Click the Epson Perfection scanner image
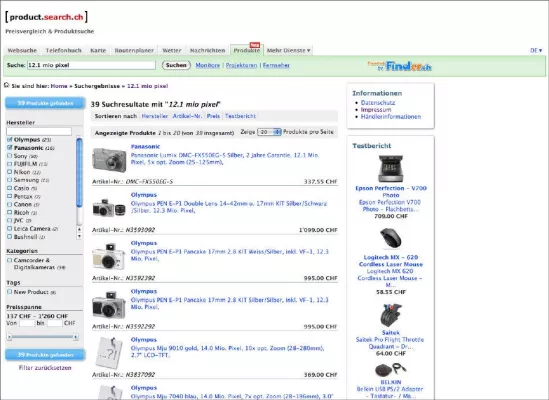 click(390, 169)
